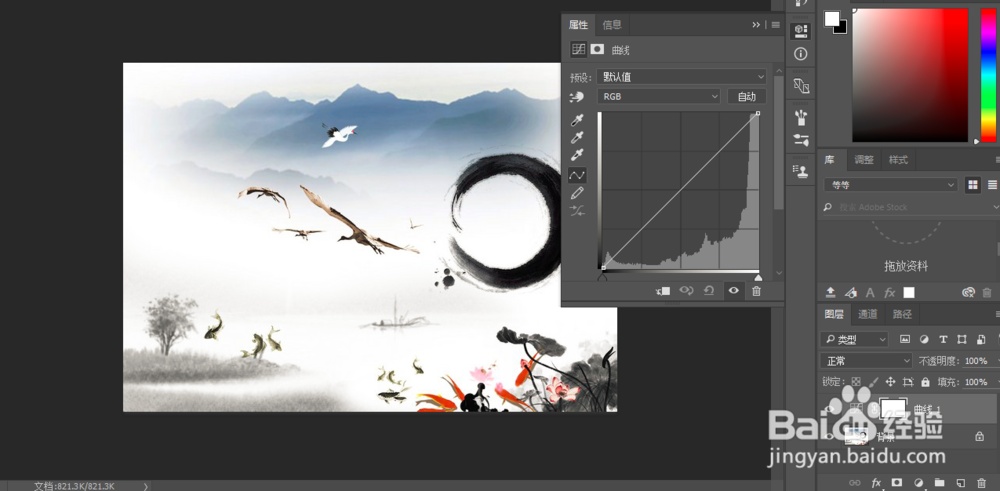This screenshot has height=491, width=1000.
Task: Select the on-image targeted adjustment hand tool
Action: [577, 96]
